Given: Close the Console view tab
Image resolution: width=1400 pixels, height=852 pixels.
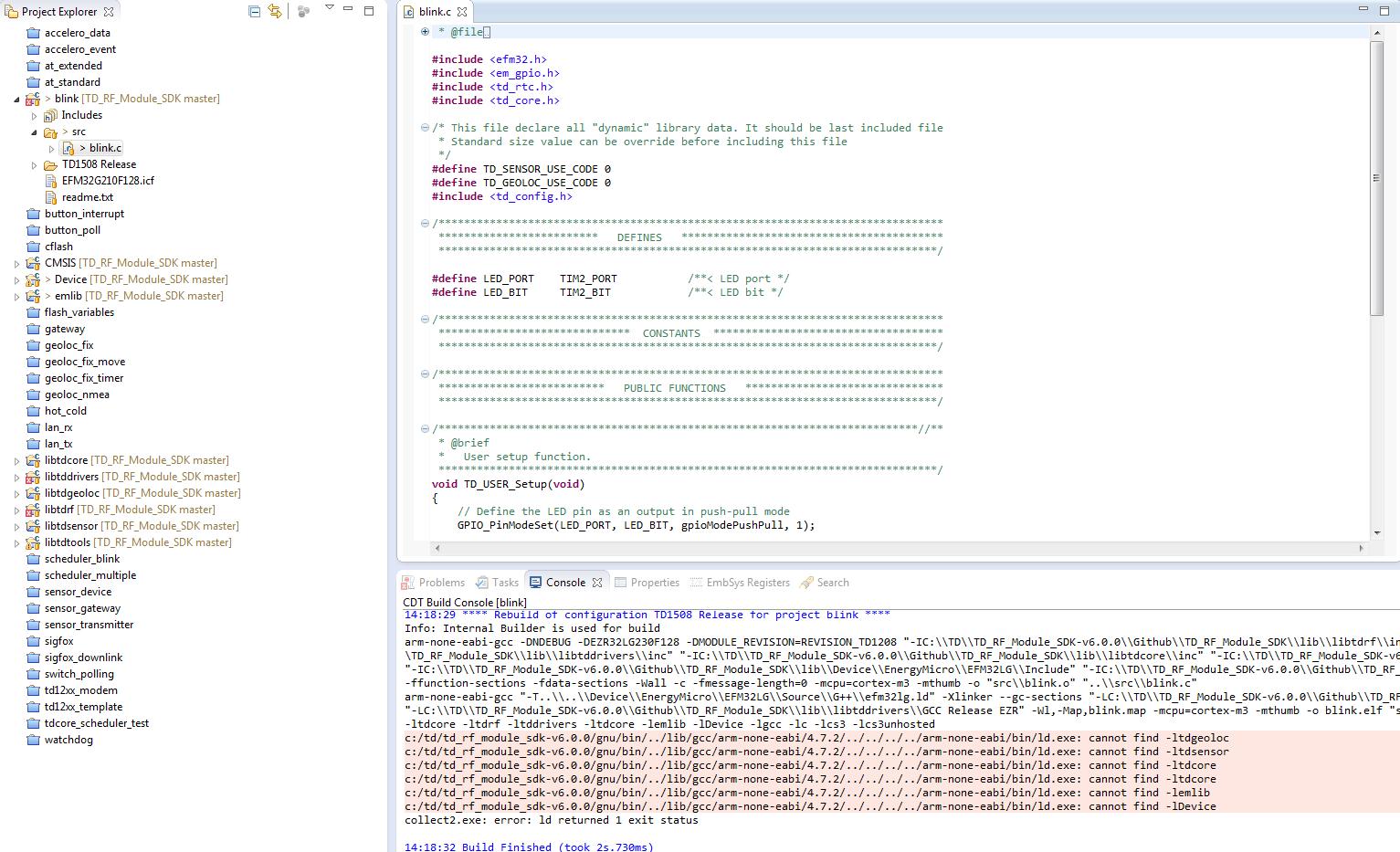Looking at the screenshot, I should click(597, 582).
